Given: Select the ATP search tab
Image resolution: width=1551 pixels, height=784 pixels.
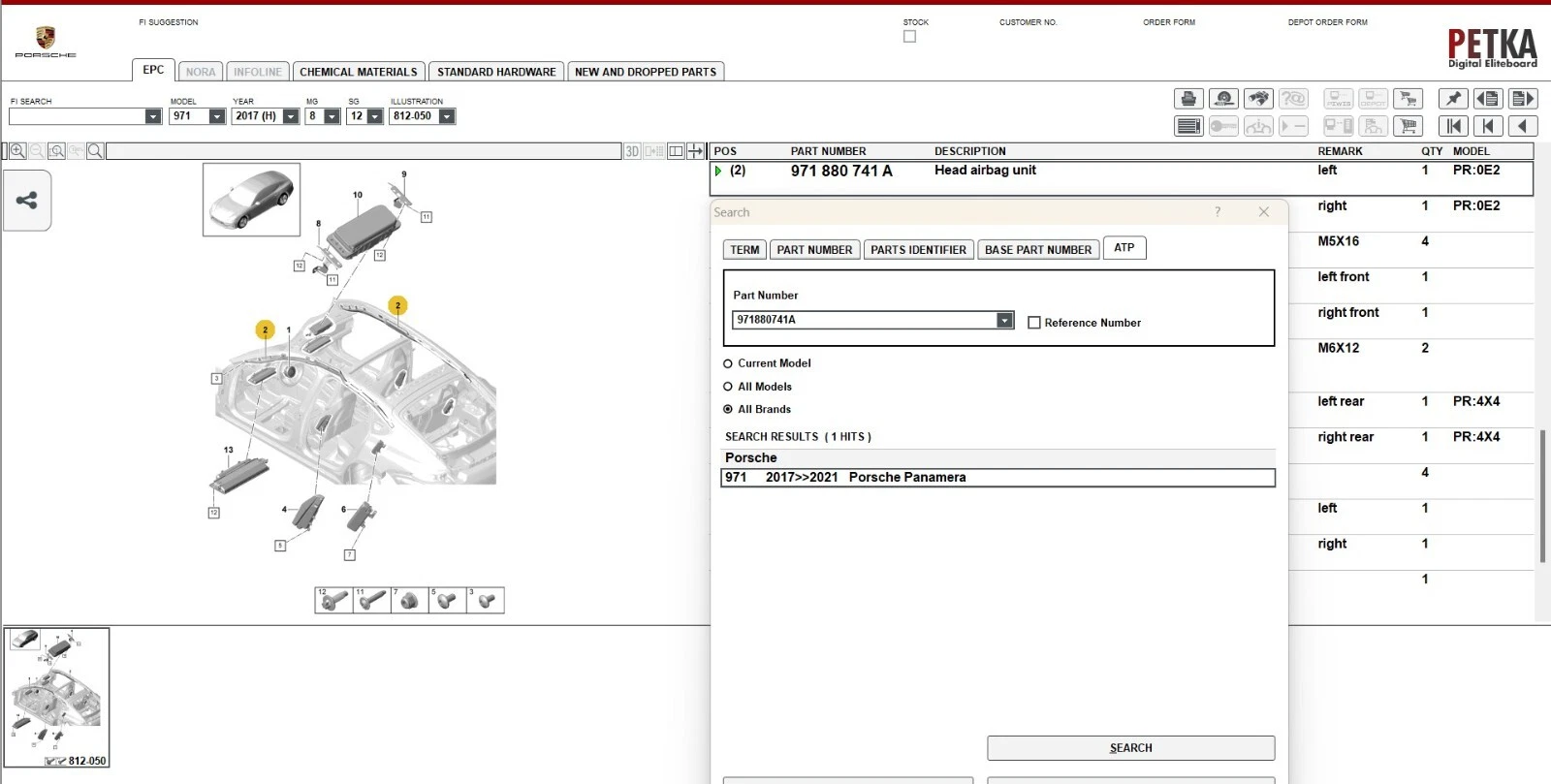Looking at the screenshot, I should point(1124,248).
